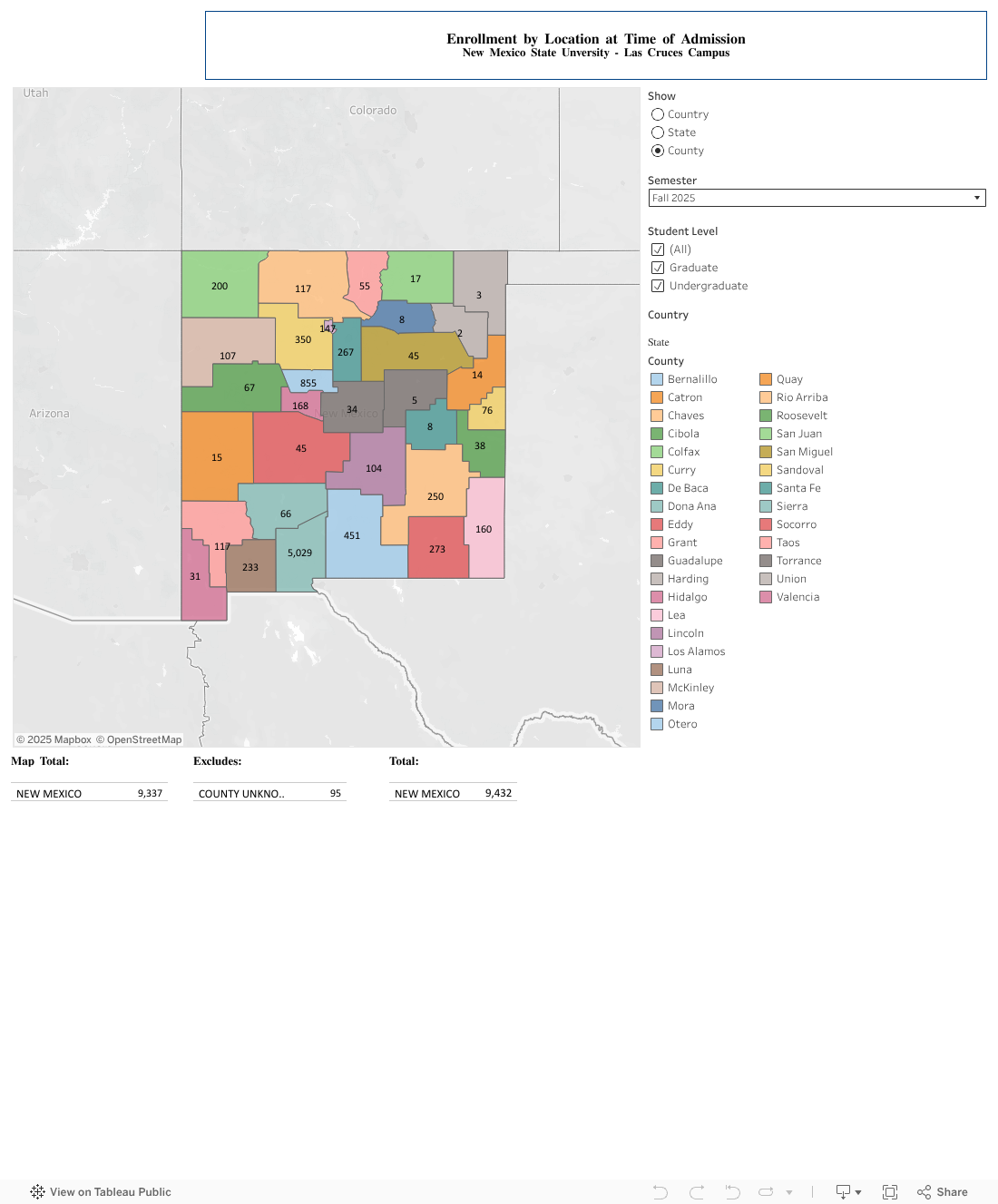Viewport: 998px width, 1204px height.
Task: Select the County radio button
Action: (x=658, y=151)
